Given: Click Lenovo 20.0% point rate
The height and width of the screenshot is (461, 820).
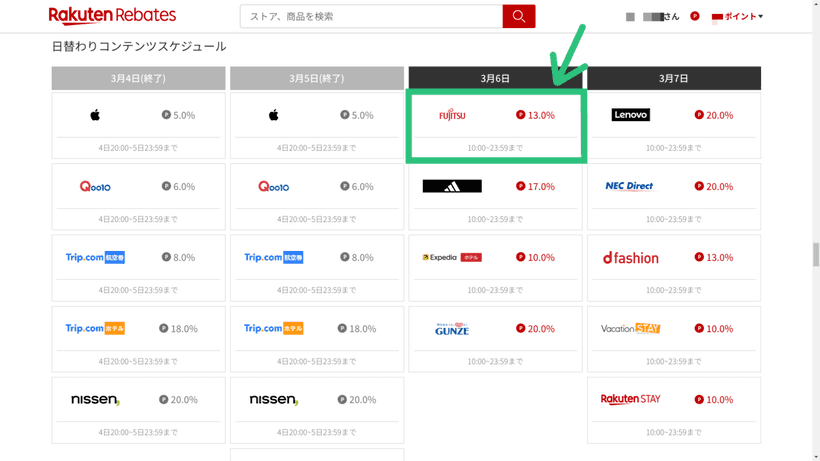Looking at the screenshot, I should [714, 115].
